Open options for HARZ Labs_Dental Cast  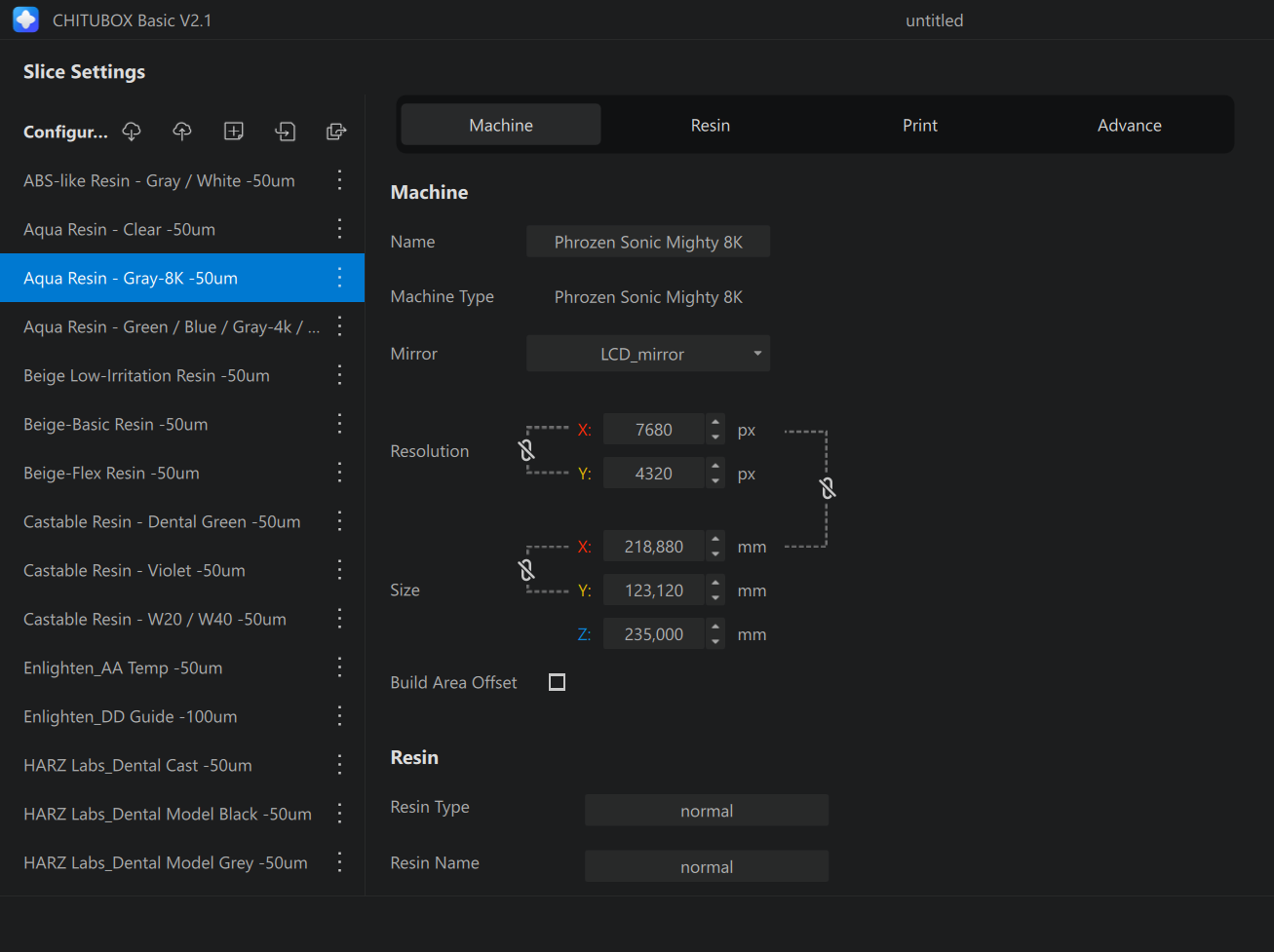point(339,765)
